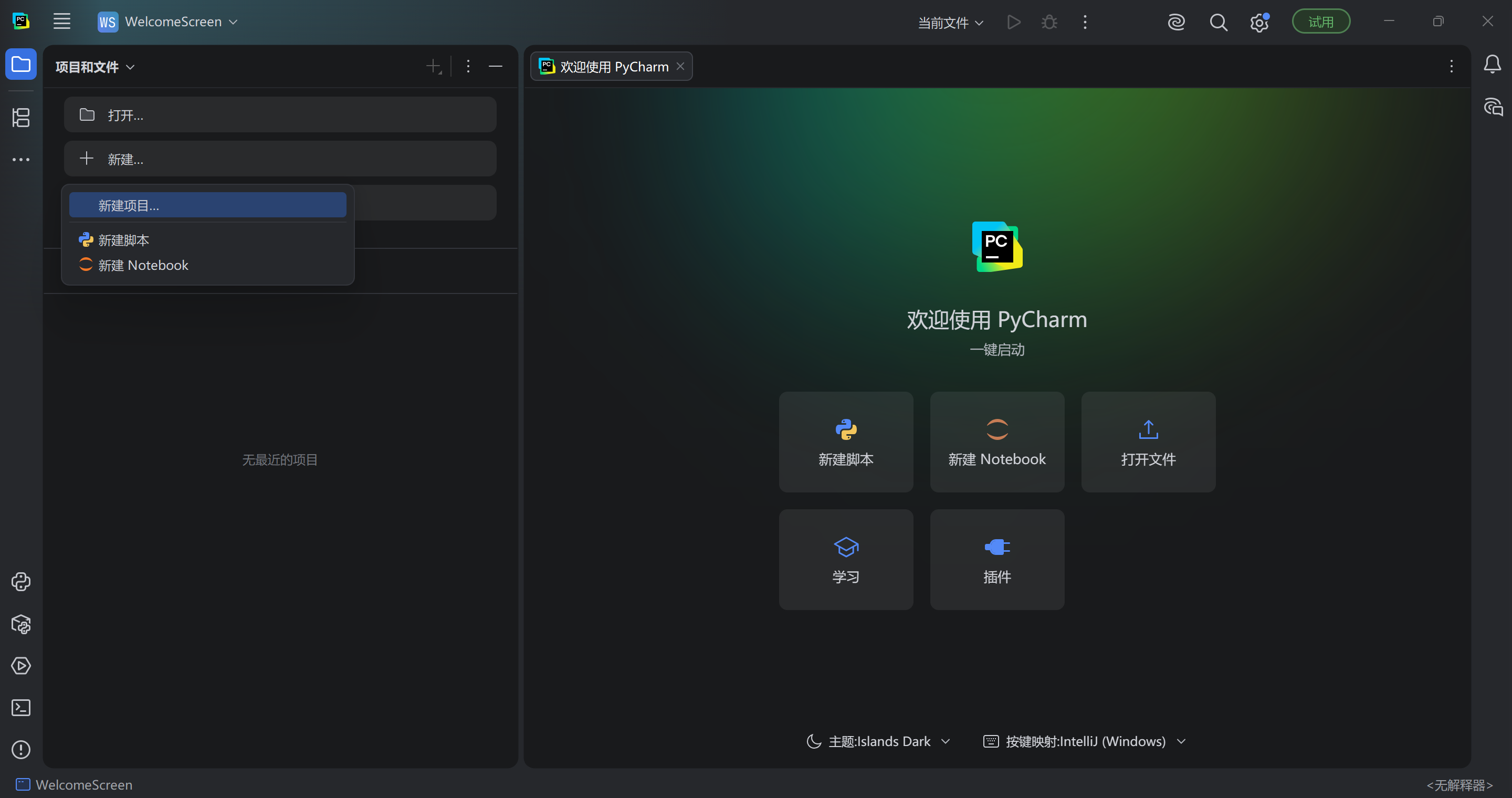Run the current file
This screenshot has width=1512, height=798.
(1014, 22)
